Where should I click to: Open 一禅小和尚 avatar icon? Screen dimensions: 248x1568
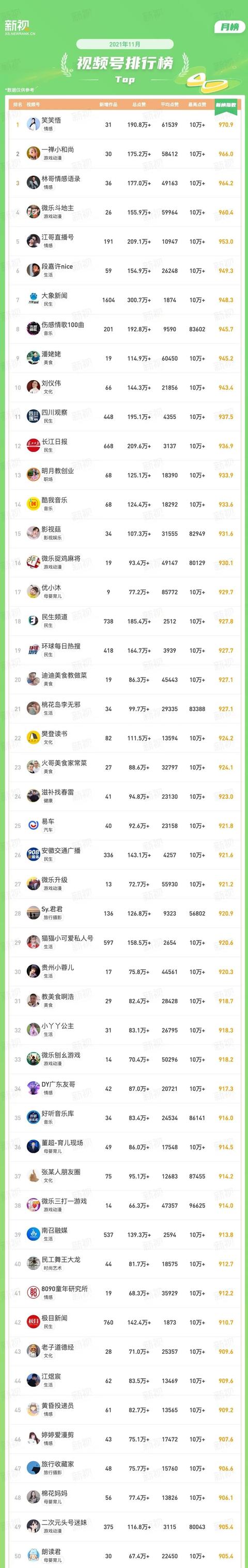click(33, 154)
